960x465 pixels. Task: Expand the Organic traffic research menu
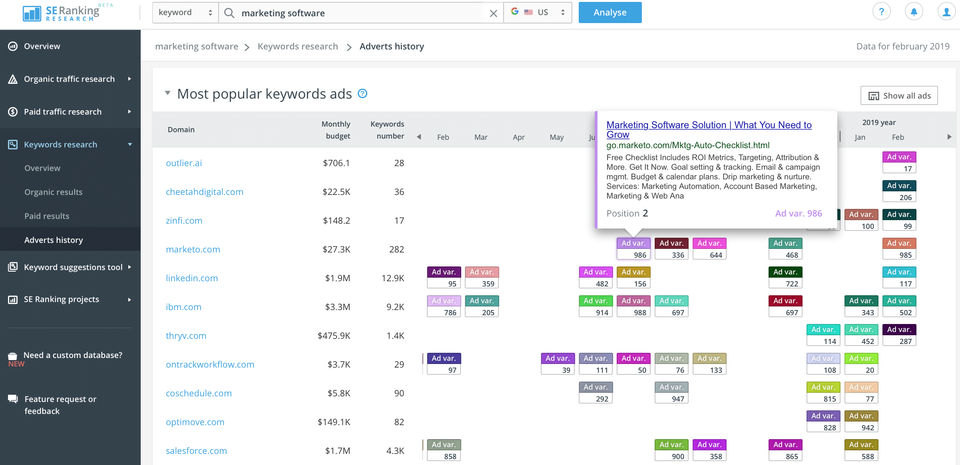69,79
